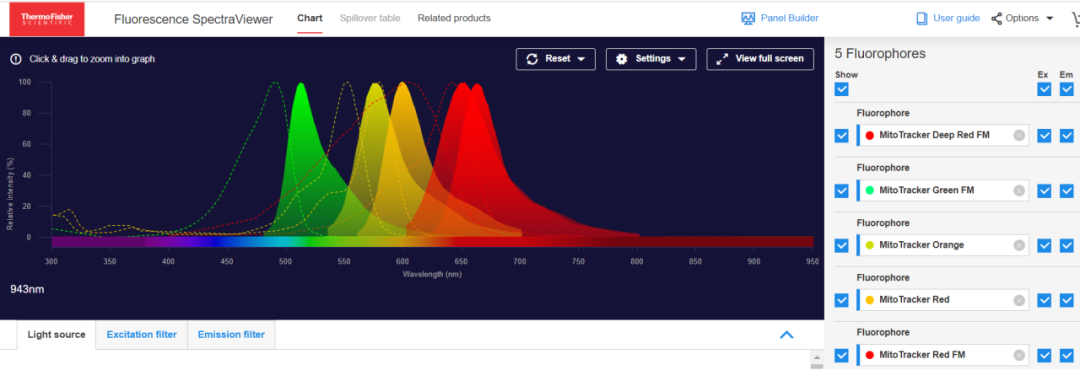This screenshot has height=370, width=1080.
Task: Remove MitoTracker Deep Red FM fluorophore
Action: click(1019, 135)
